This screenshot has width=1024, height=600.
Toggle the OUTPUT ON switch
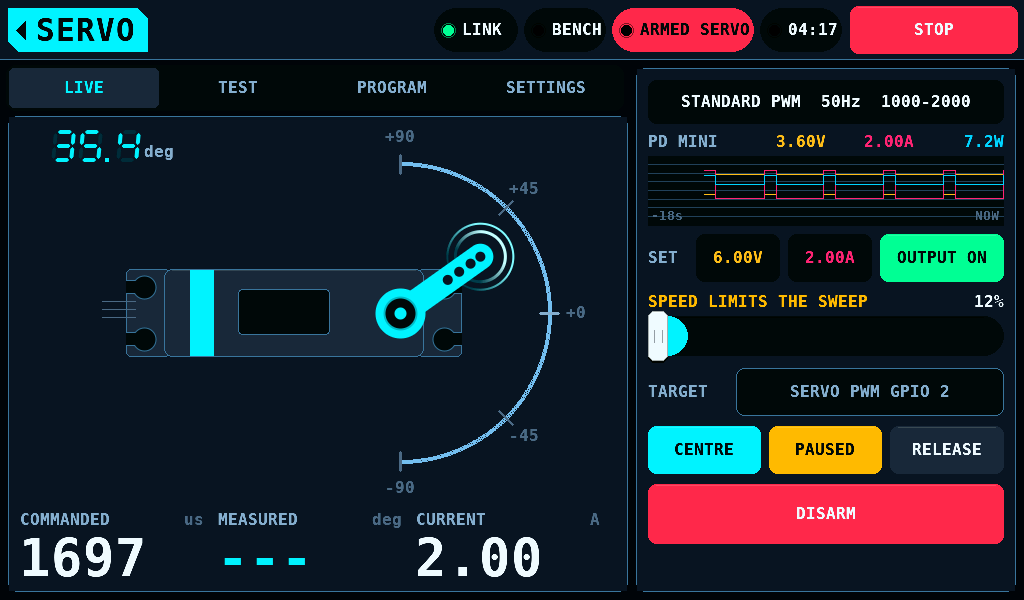(942, 258)
